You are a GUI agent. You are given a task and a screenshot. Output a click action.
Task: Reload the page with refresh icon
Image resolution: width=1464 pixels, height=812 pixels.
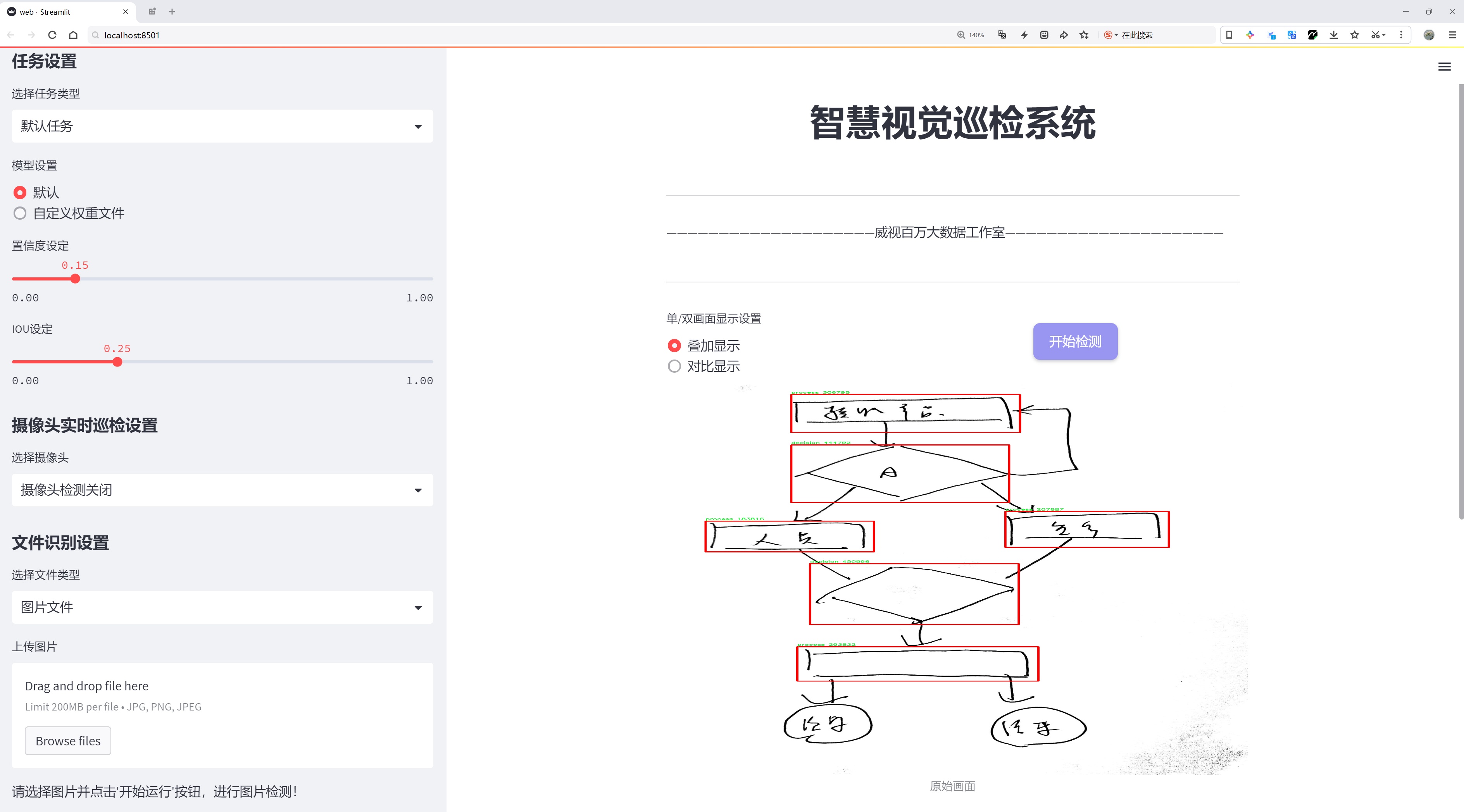[x=52, y=35]
